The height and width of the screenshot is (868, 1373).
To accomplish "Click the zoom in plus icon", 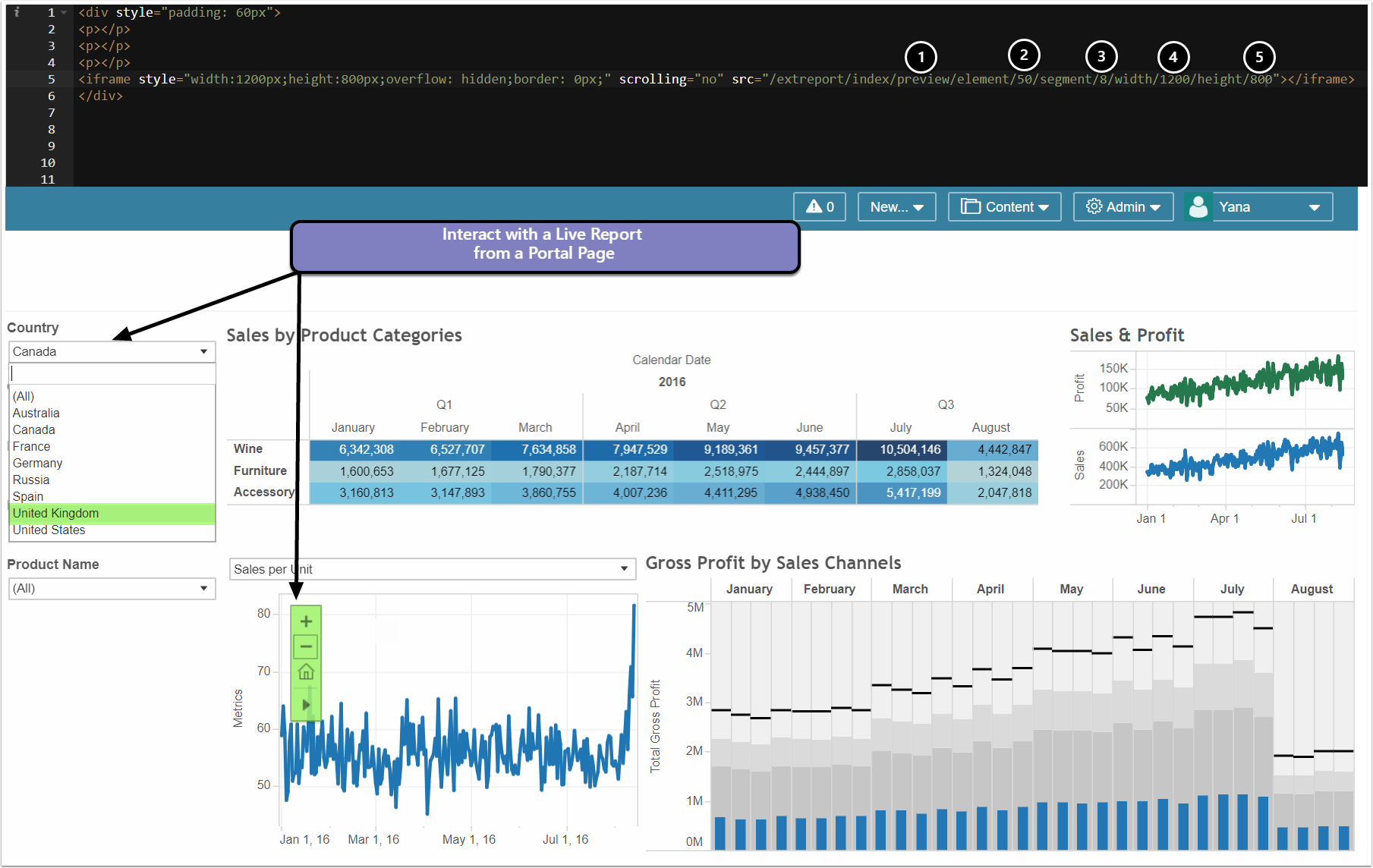I will pyautogui.click(x=306, y=621).
